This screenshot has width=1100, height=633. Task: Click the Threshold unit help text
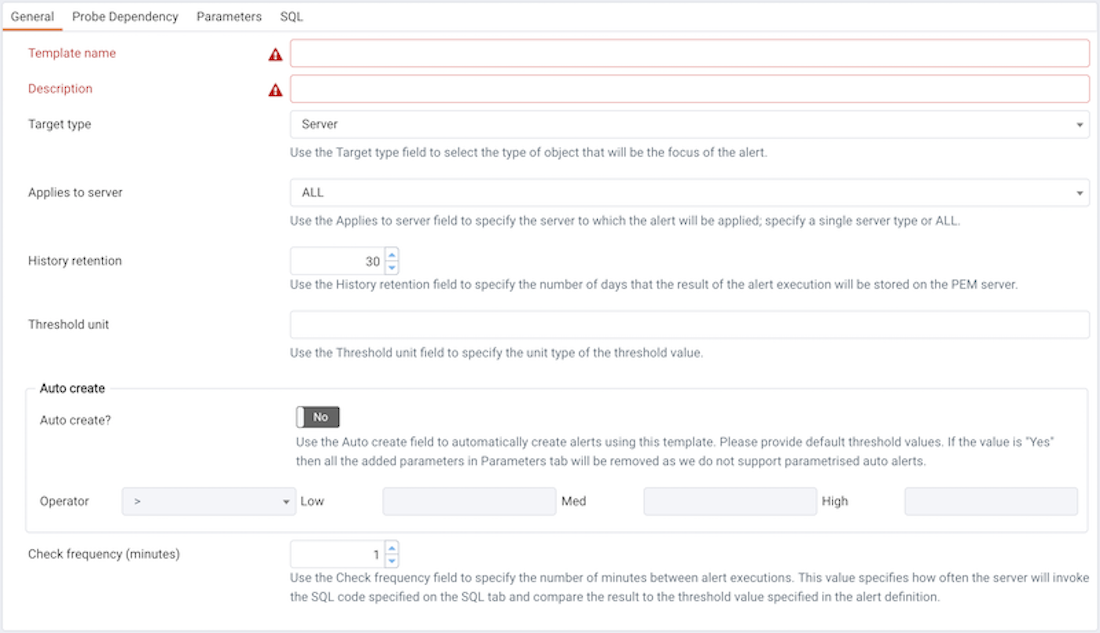pos(497,352)
